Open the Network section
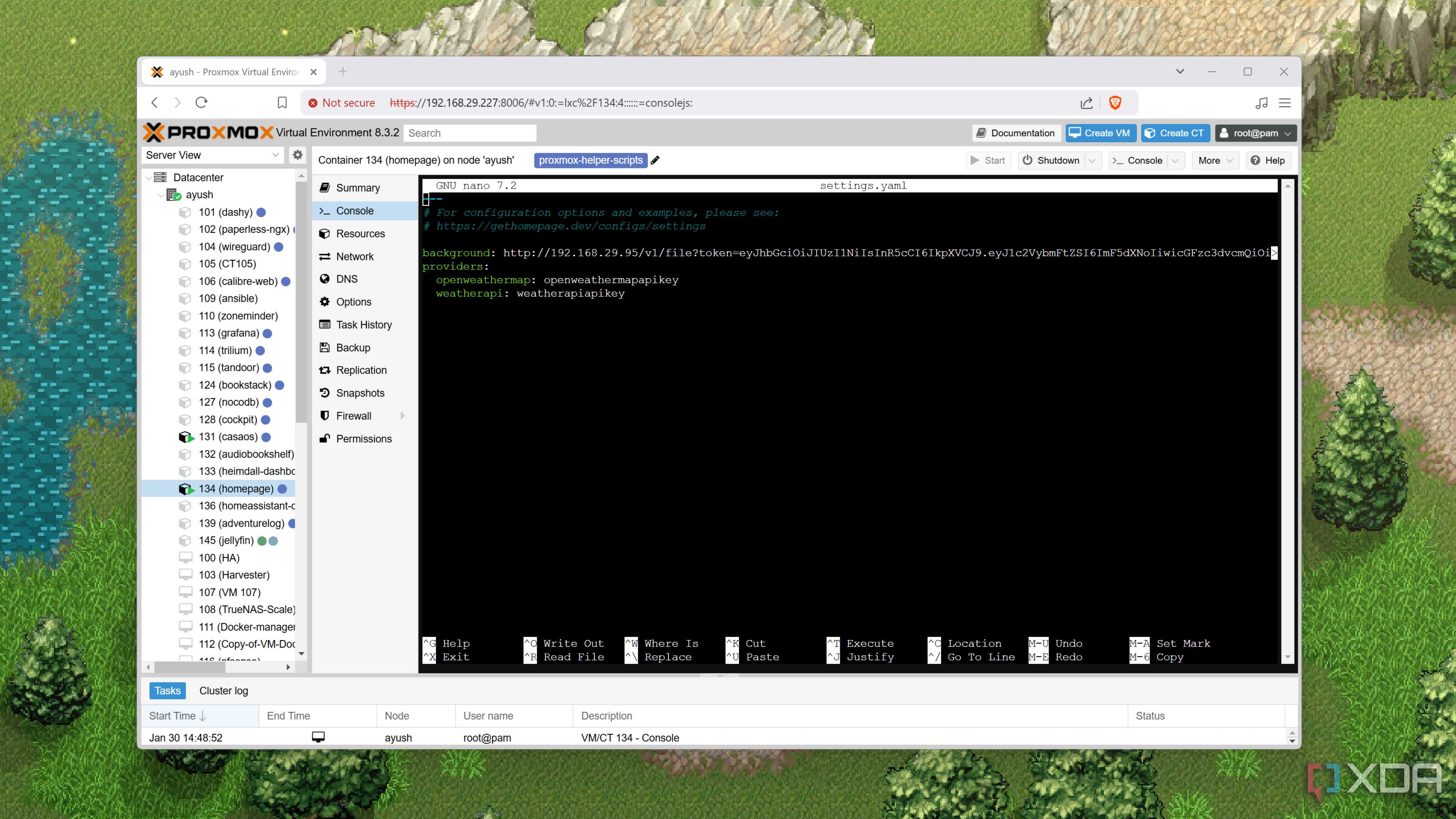Image resolution: width=1456 pixels, height=819 pixels. coord(364,256)
